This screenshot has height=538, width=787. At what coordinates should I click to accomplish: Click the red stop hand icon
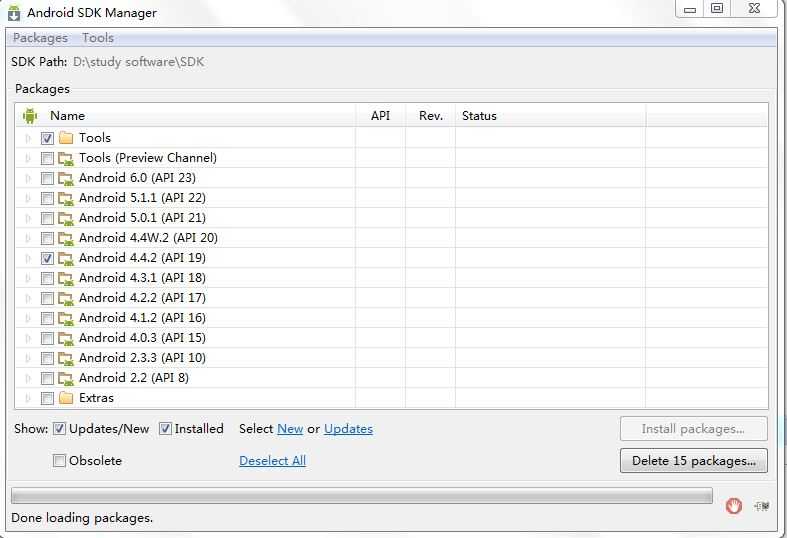[x=733, y=506]
